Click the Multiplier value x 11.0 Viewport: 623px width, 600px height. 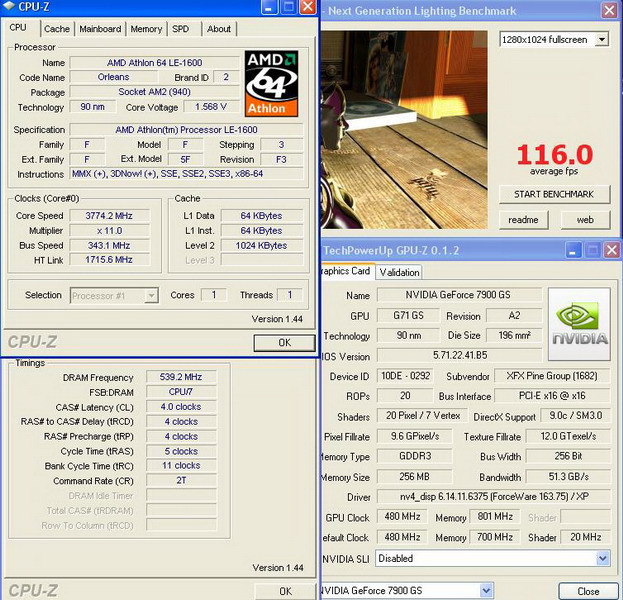click(x=109, y=230)
